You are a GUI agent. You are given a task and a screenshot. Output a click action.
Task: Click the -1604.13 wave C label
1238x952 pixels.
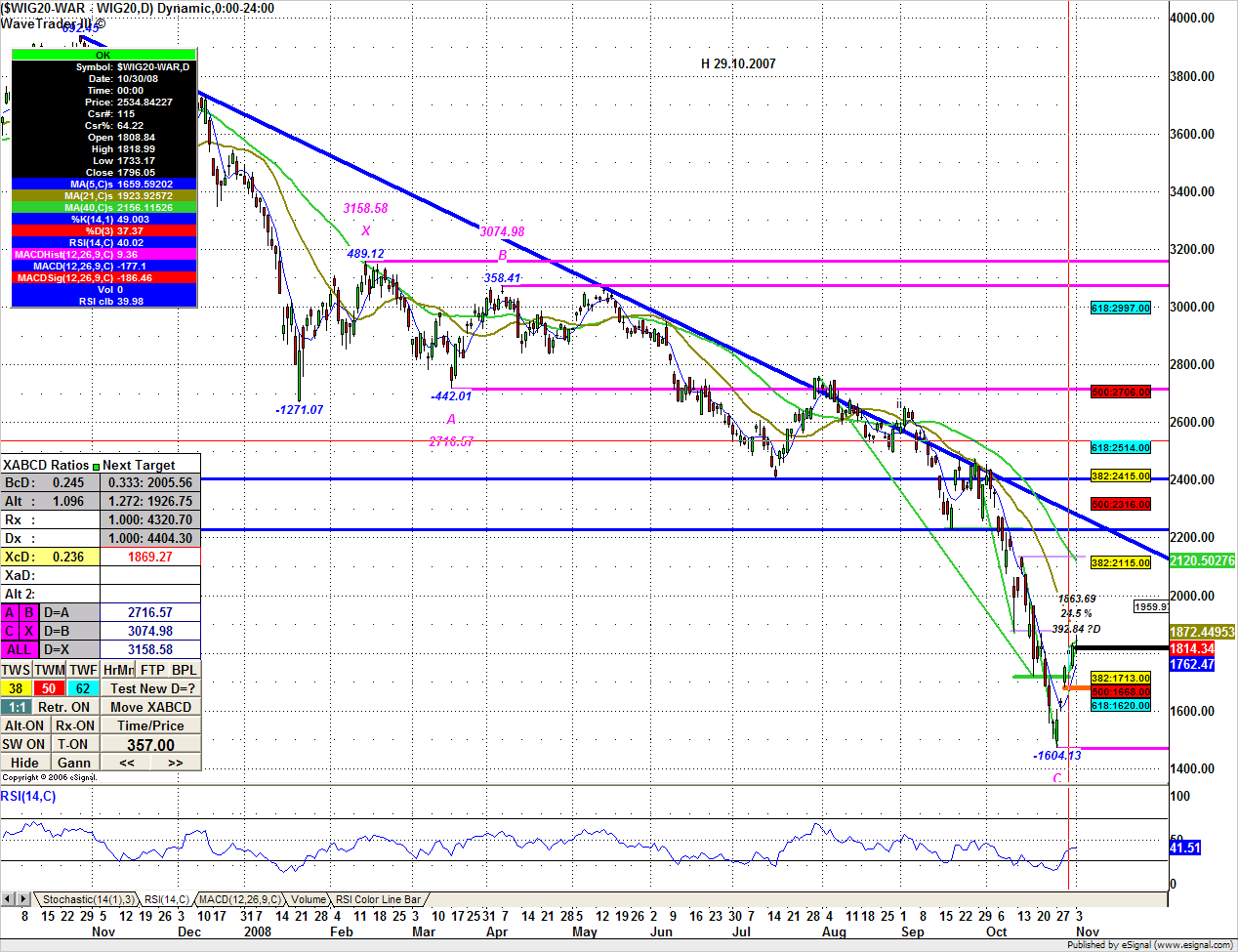click(x=1057, y=755)
